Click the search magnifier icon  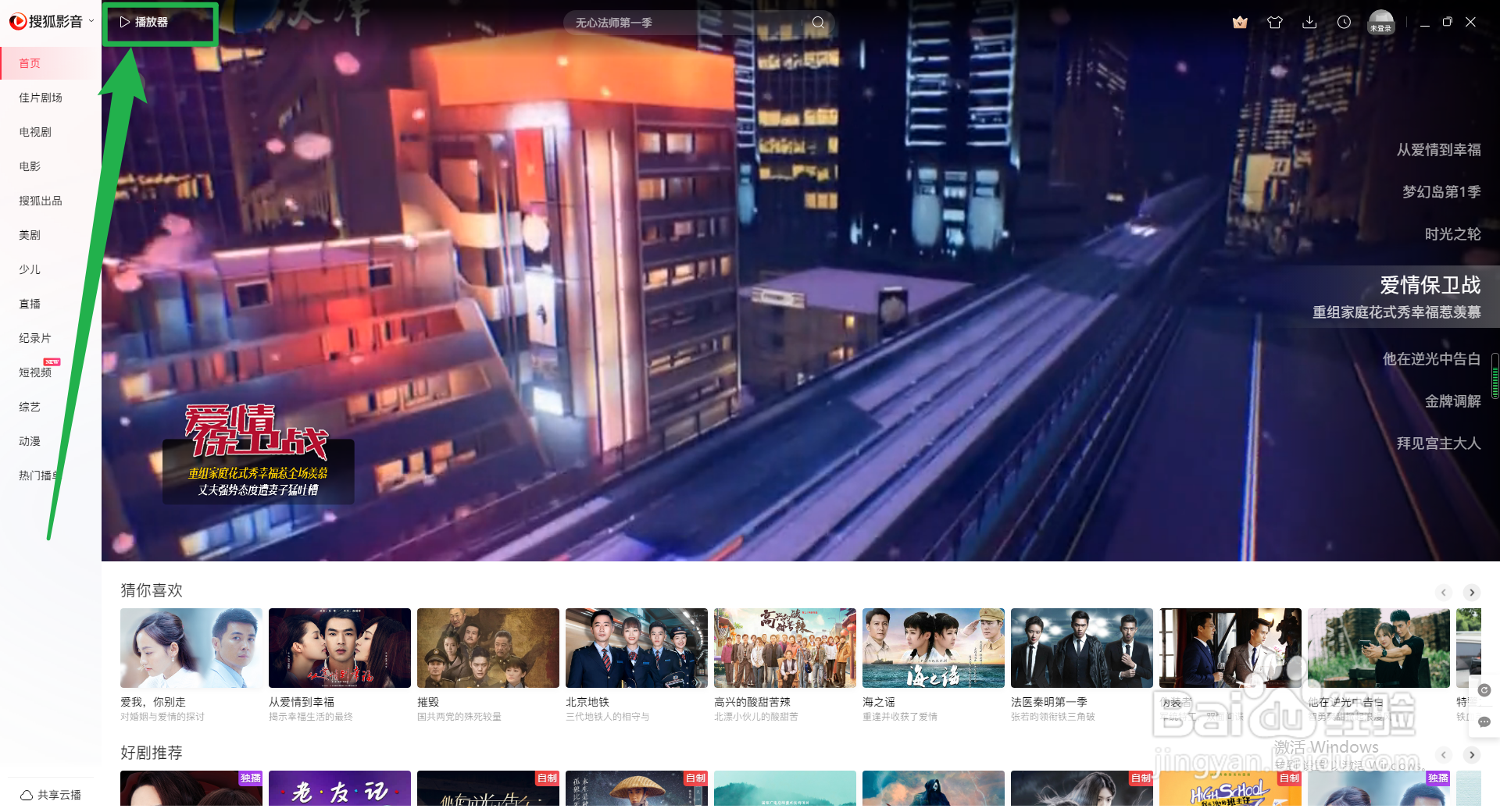click(x=818, y=23)
